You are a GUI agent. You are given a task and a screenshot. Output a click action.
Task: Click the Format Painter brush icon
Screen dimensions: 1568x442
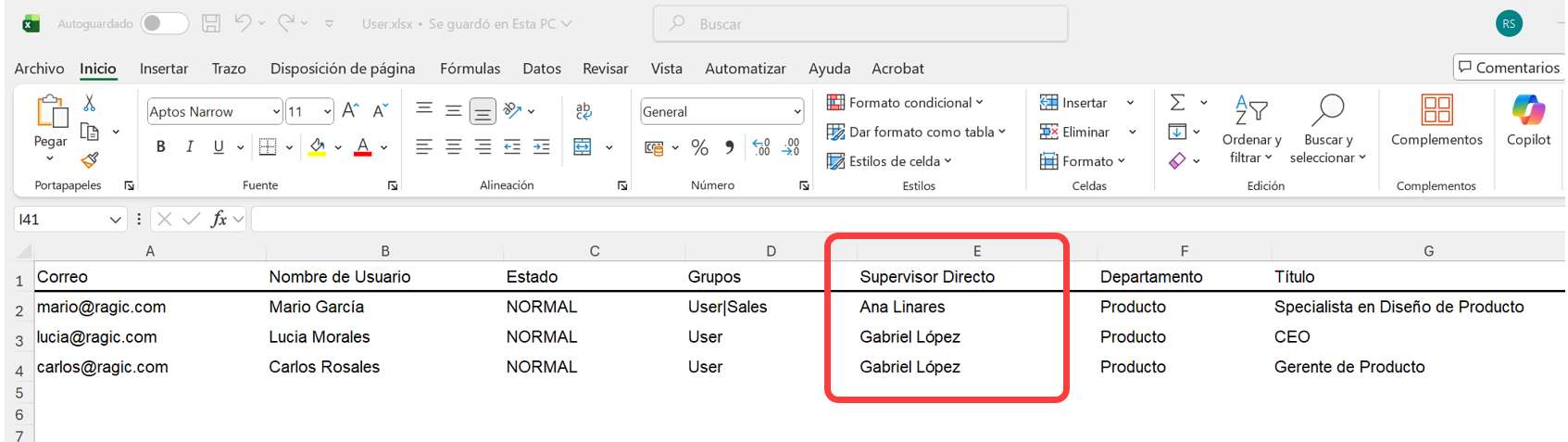[x=90, y=160]
